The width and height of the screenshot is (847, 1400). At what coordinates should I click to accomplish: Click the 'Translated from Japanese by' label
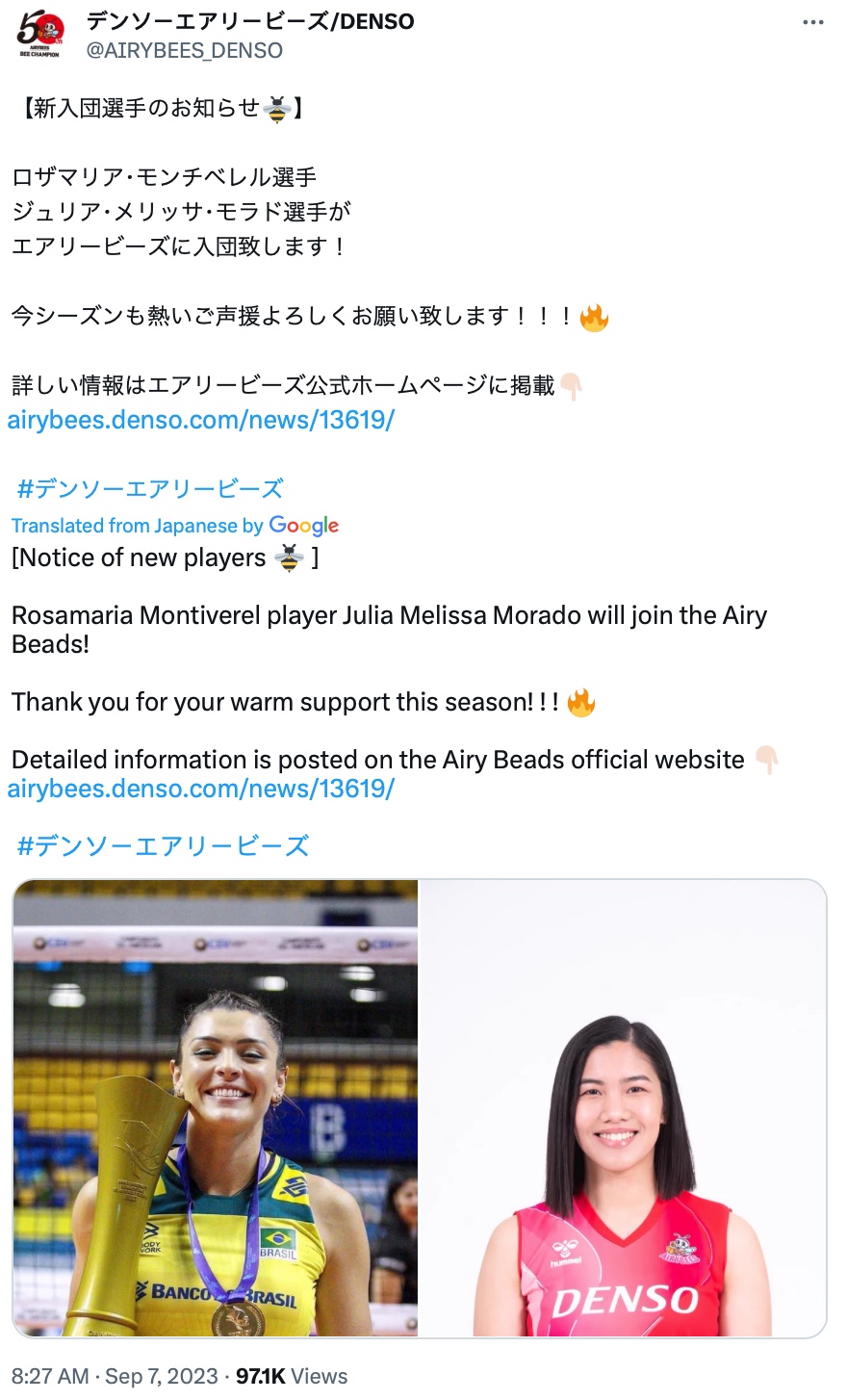[138, 526]
